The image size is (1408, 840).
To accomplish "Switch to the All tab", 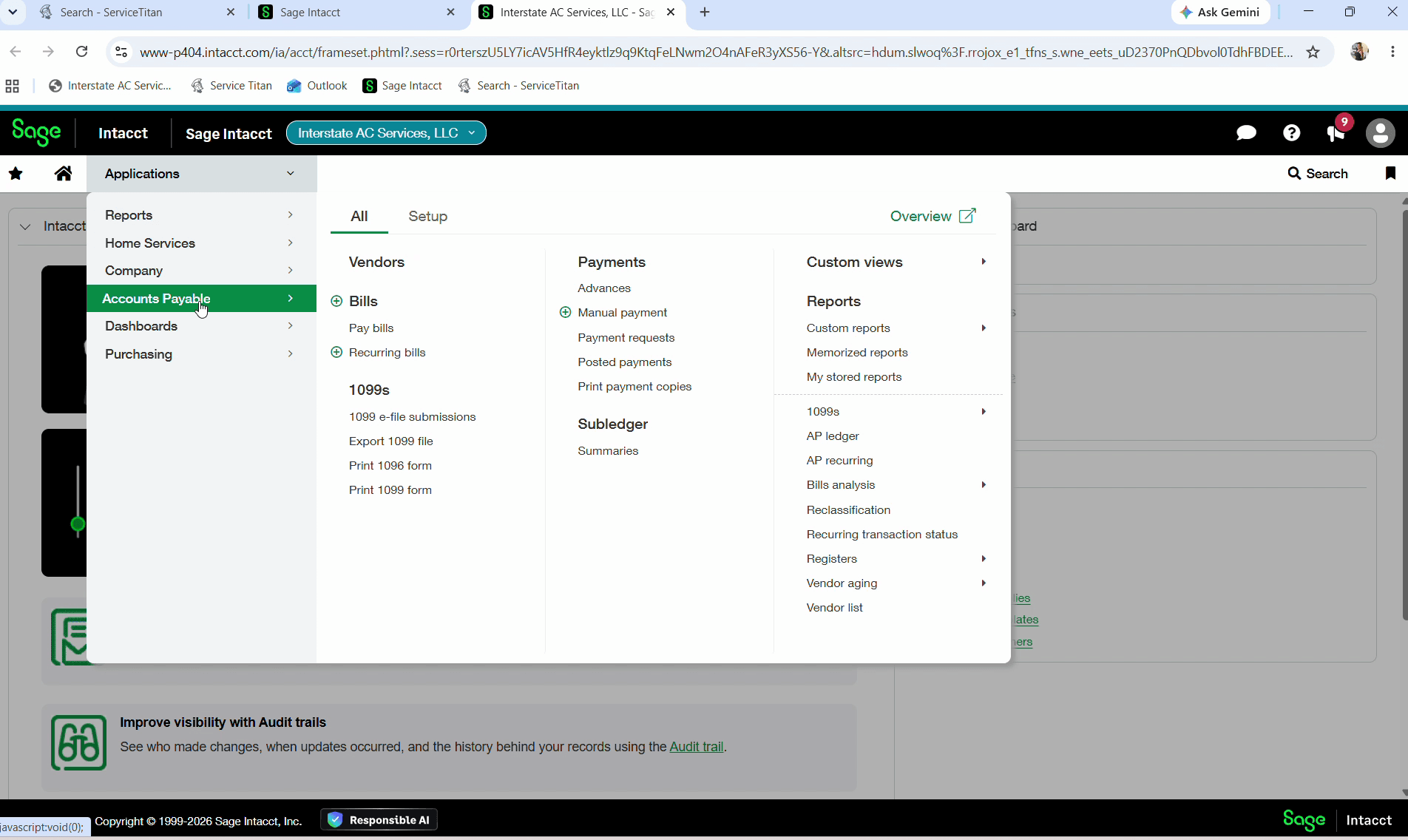I will [x=359, y=216].
